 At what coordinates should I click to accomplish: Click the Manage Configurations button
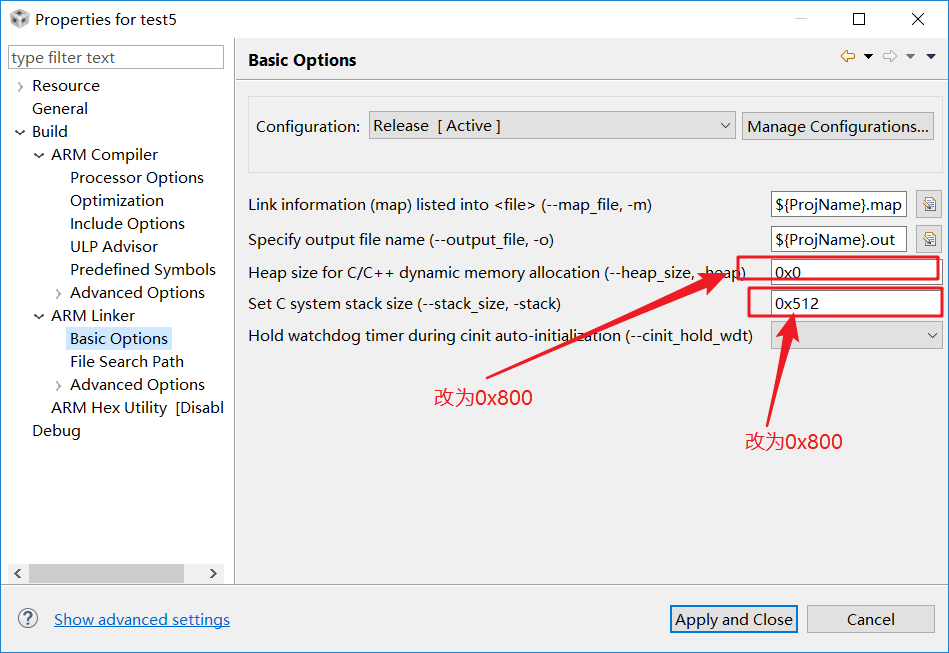tap(838, 126)
